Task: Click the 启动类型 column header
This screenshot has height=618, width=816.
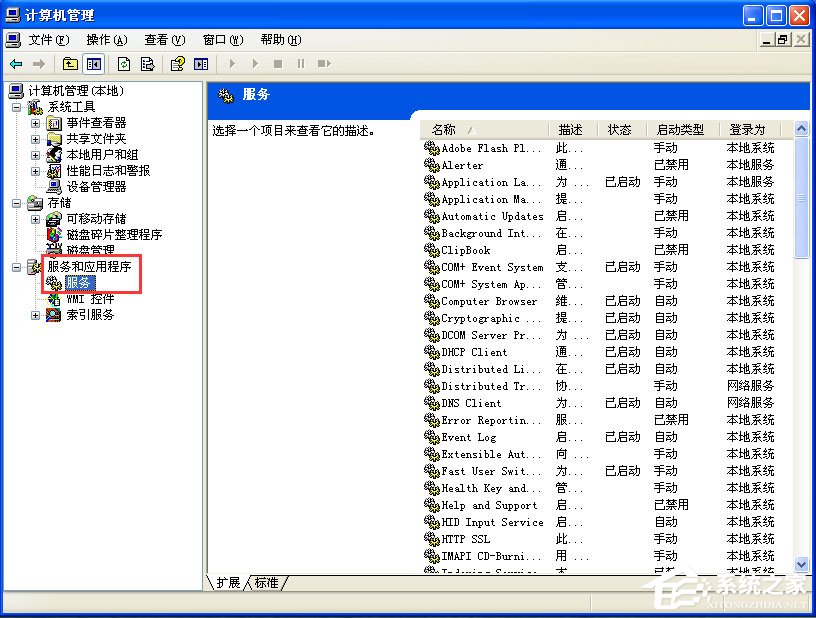Action: pyautogui.click(x=678, y=129)
